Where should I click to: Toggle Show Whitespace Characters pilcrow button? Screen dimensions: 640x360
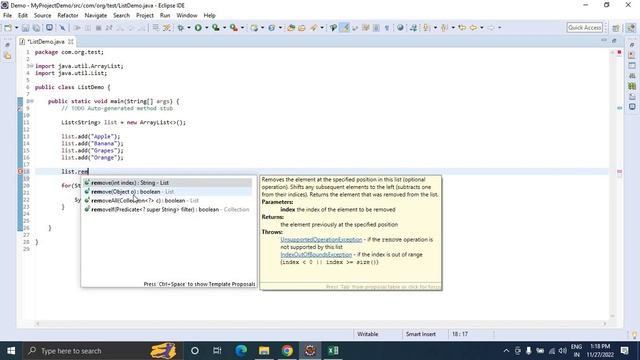pos(387,28)
